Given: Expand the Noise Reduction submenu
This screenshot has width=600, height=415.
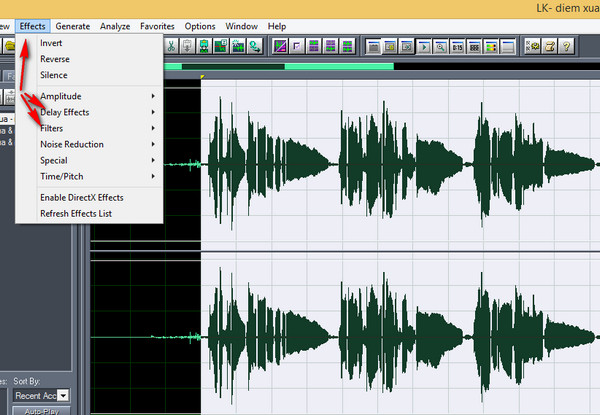Looking at the screenshot, I should [89, 144].
